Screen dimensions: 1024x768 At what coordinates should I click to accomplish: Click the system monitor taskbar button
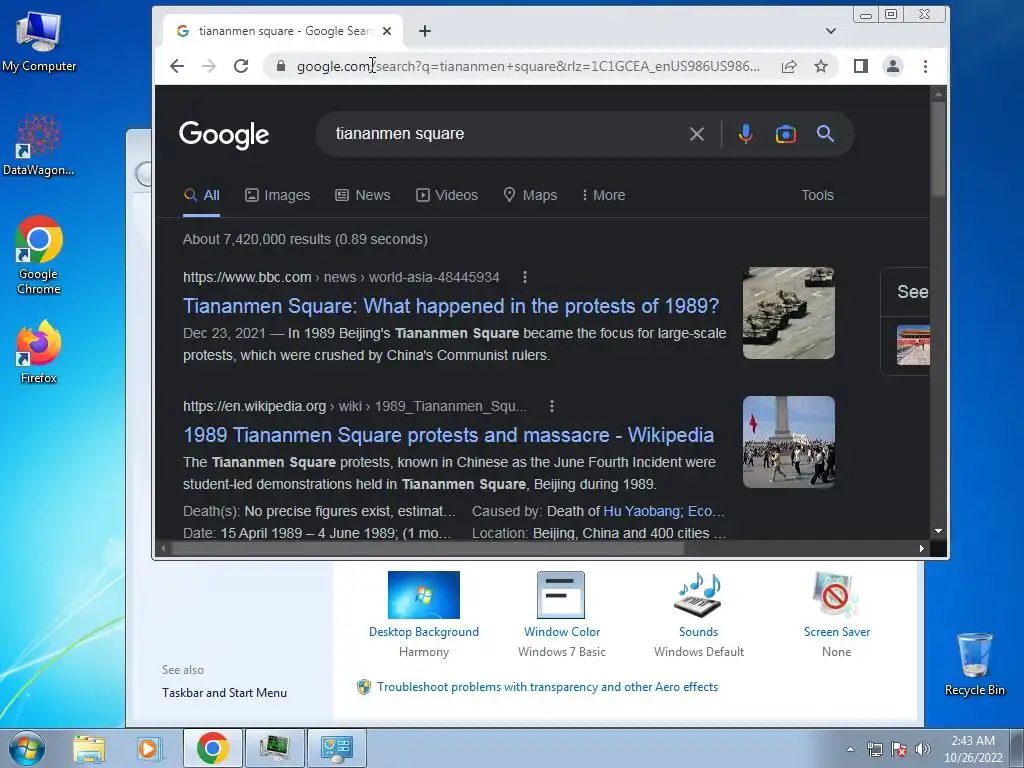pyautogui.click(x=274, y=748)
